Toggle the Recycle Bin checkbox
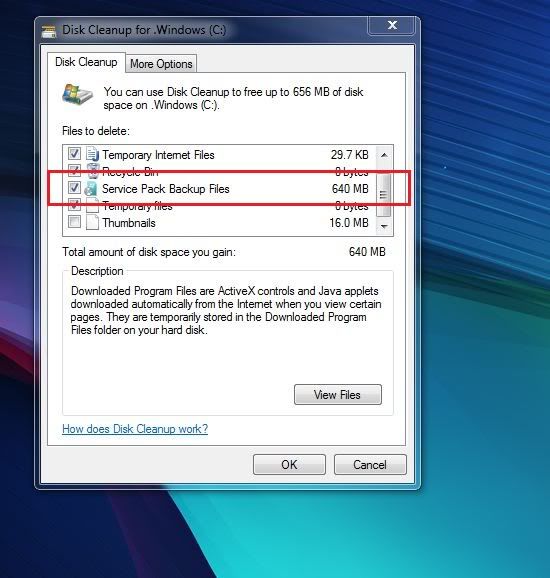Viewport: 550px width, 578px height. click(x=74, y=170)
